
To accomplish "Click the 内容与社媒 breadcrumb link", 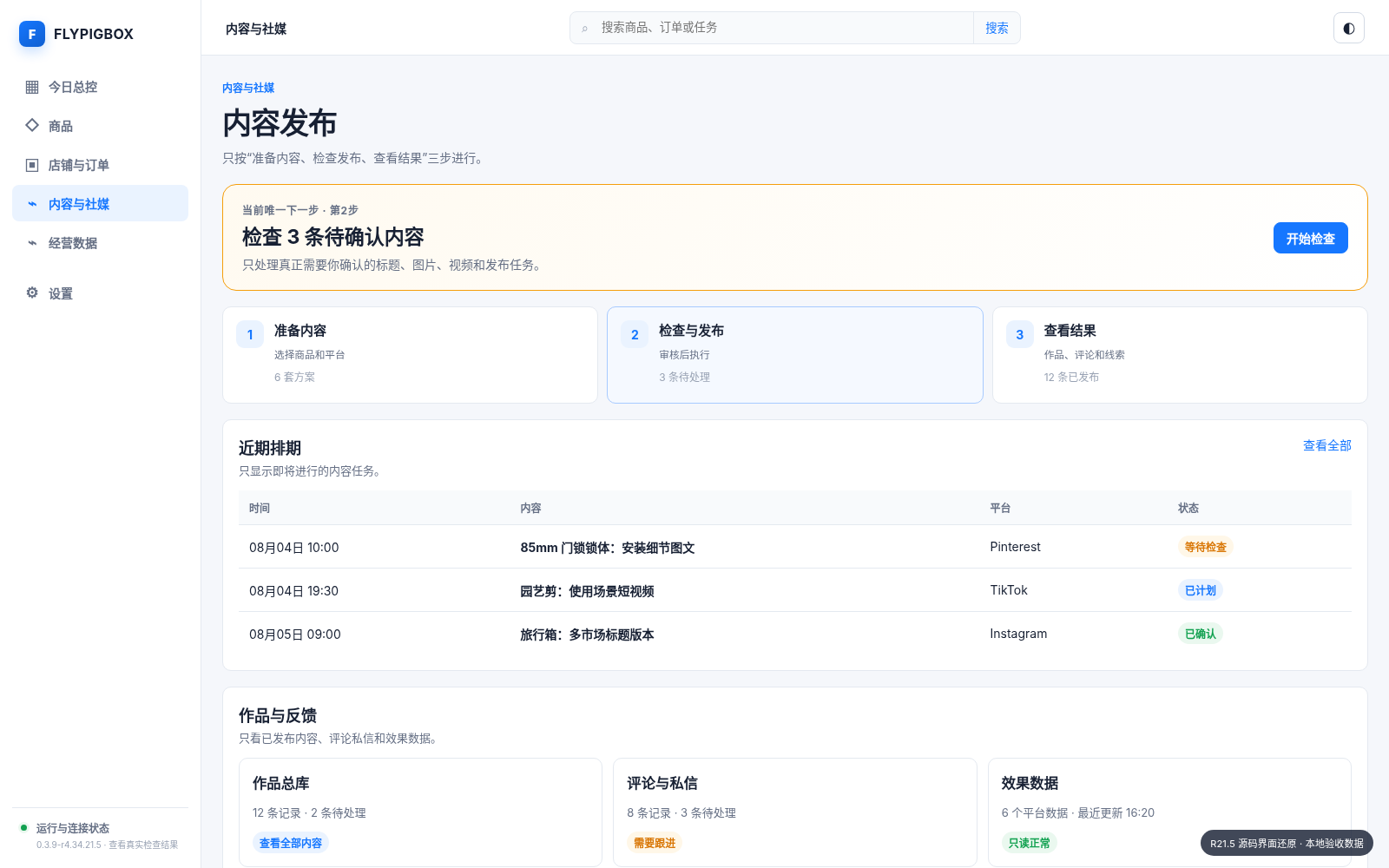I will pyautogui.click(x=248, y=88).
